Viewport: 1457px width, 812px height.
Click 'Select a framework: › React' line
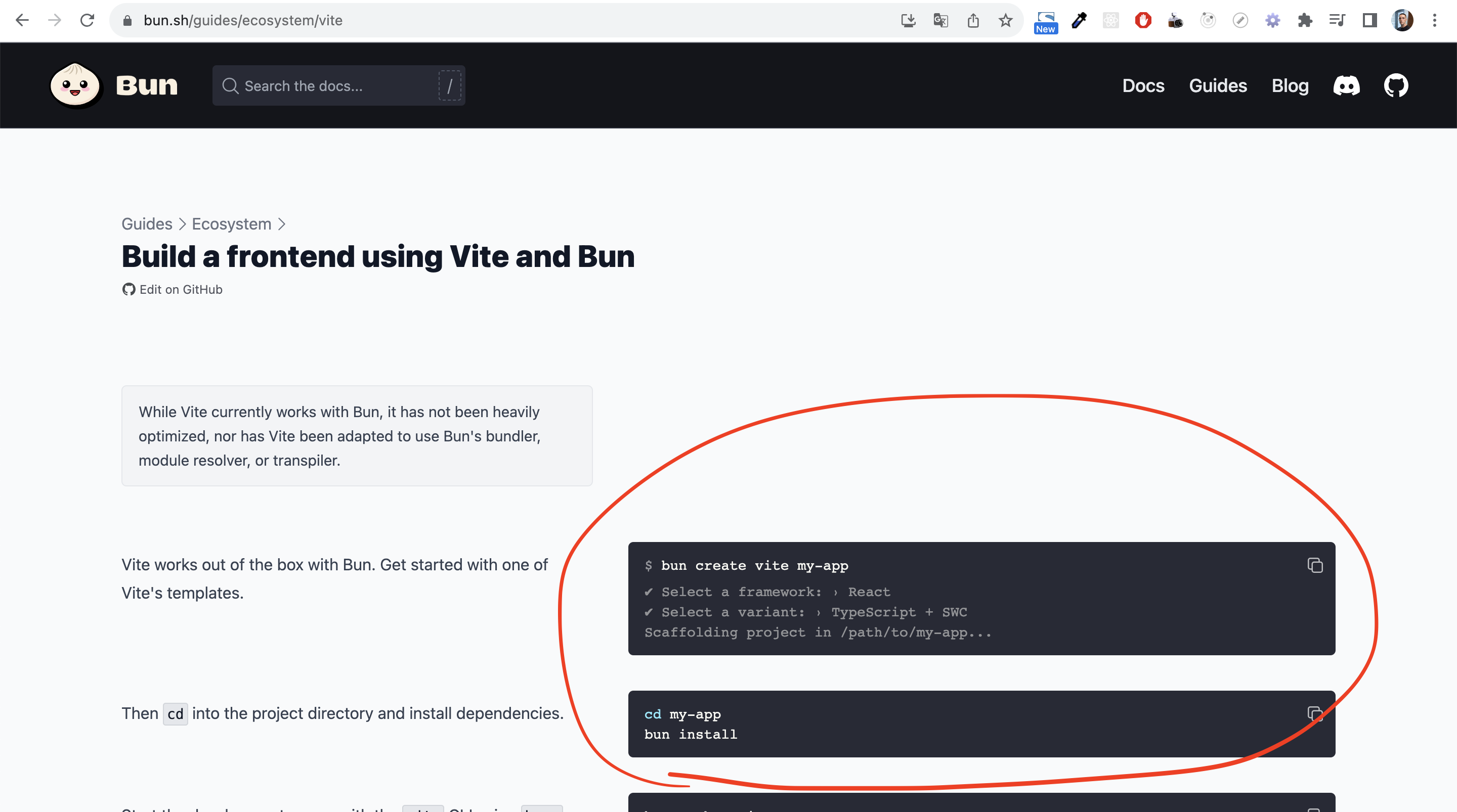tap(767, 592)
